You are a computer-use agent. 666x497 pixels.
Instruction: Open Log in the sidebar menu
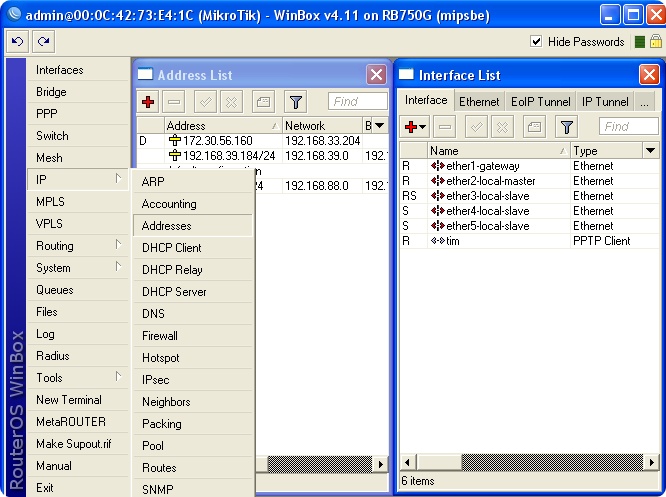pos(78,334)
